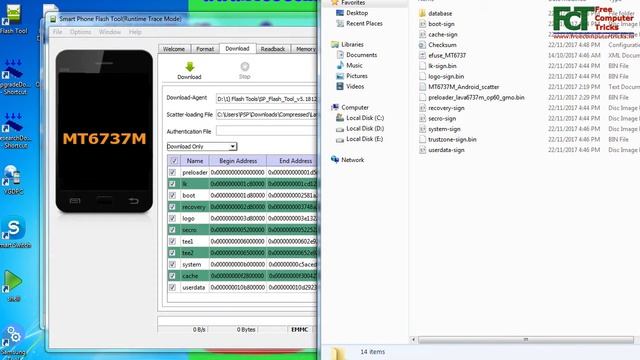Open Local Disk (E:) in sidebar
This screenshot has height=360, width=640.
pyautogui.click(x=364, y=139)
